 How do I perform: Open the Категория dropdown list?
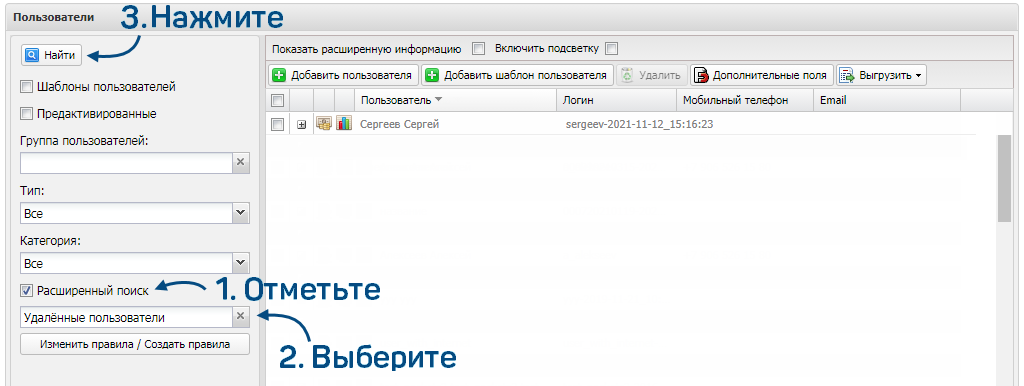(241, 264)
